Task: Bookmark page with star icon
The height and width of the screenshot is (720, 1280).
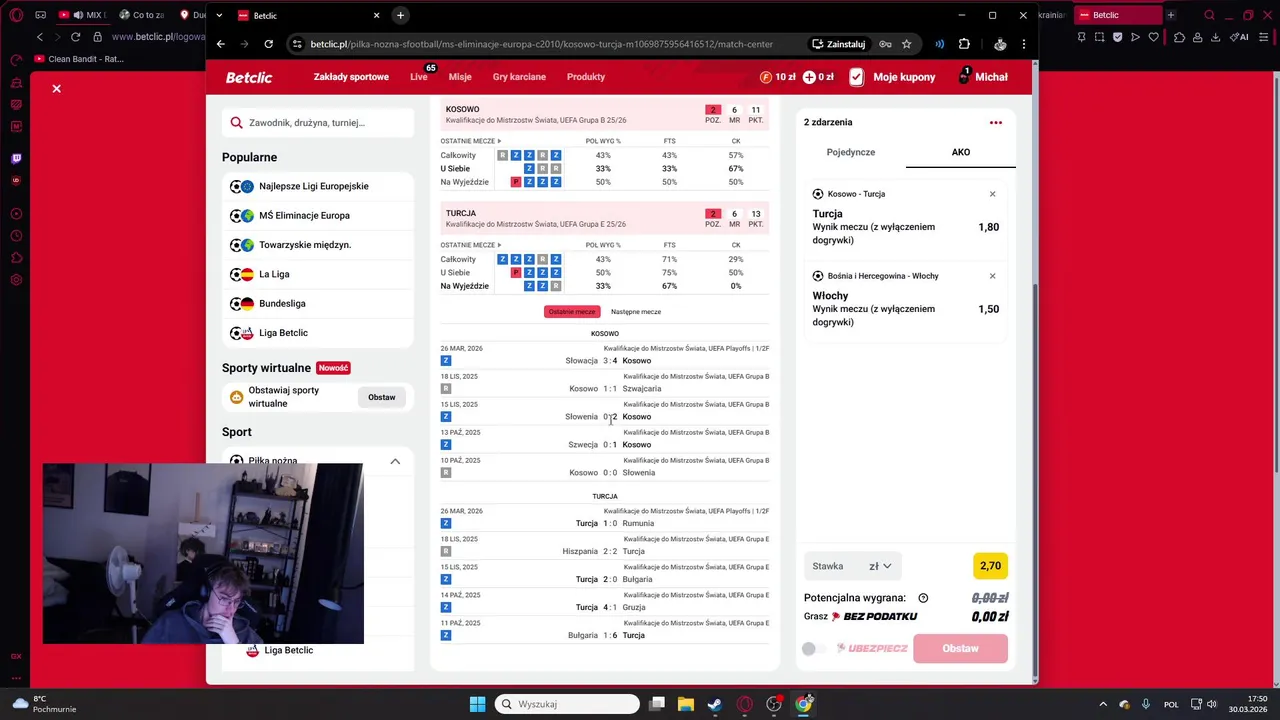Action: point(906,44)
